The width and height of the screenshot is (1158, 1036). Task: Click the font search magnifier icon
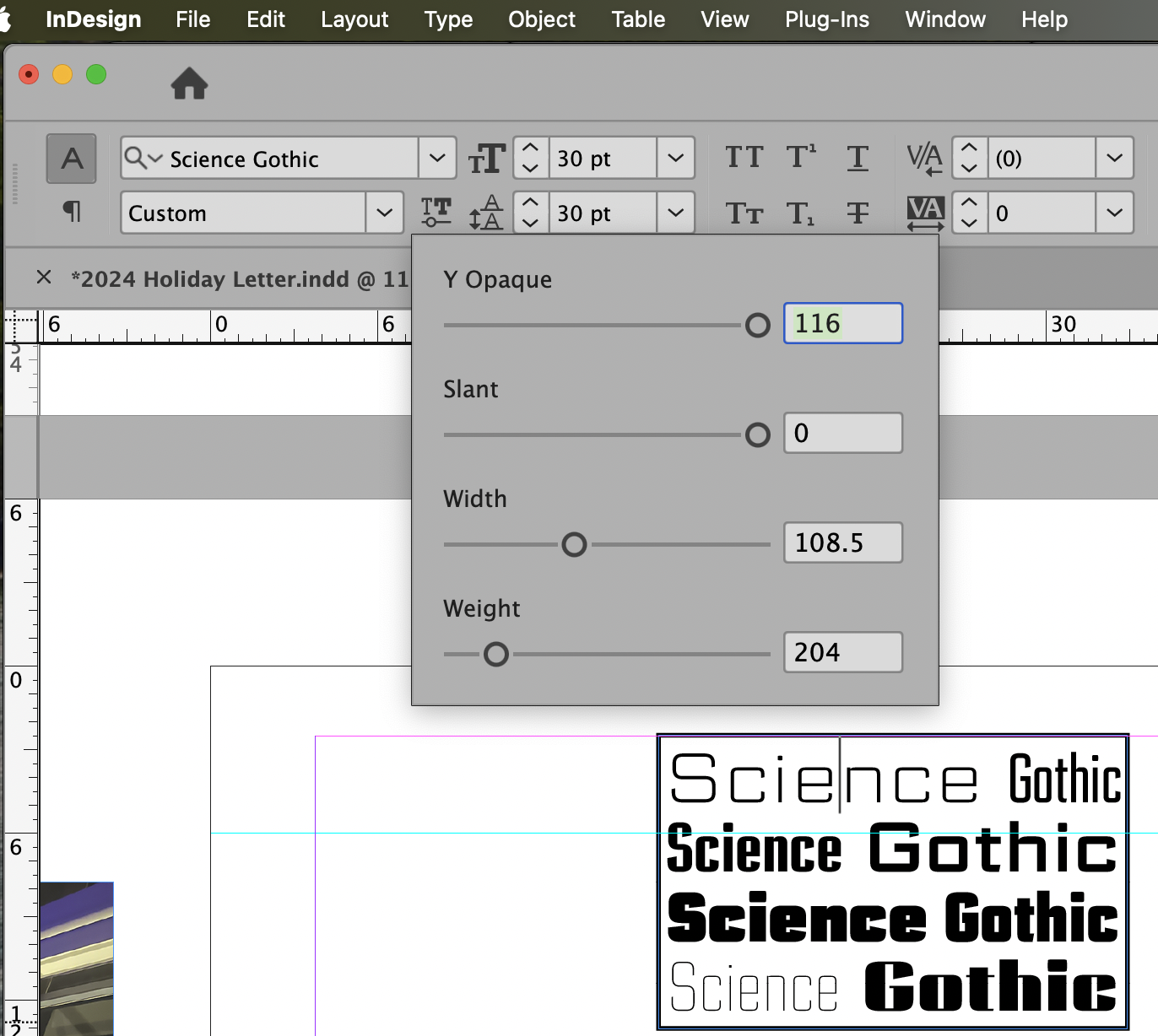click(143, 158)
